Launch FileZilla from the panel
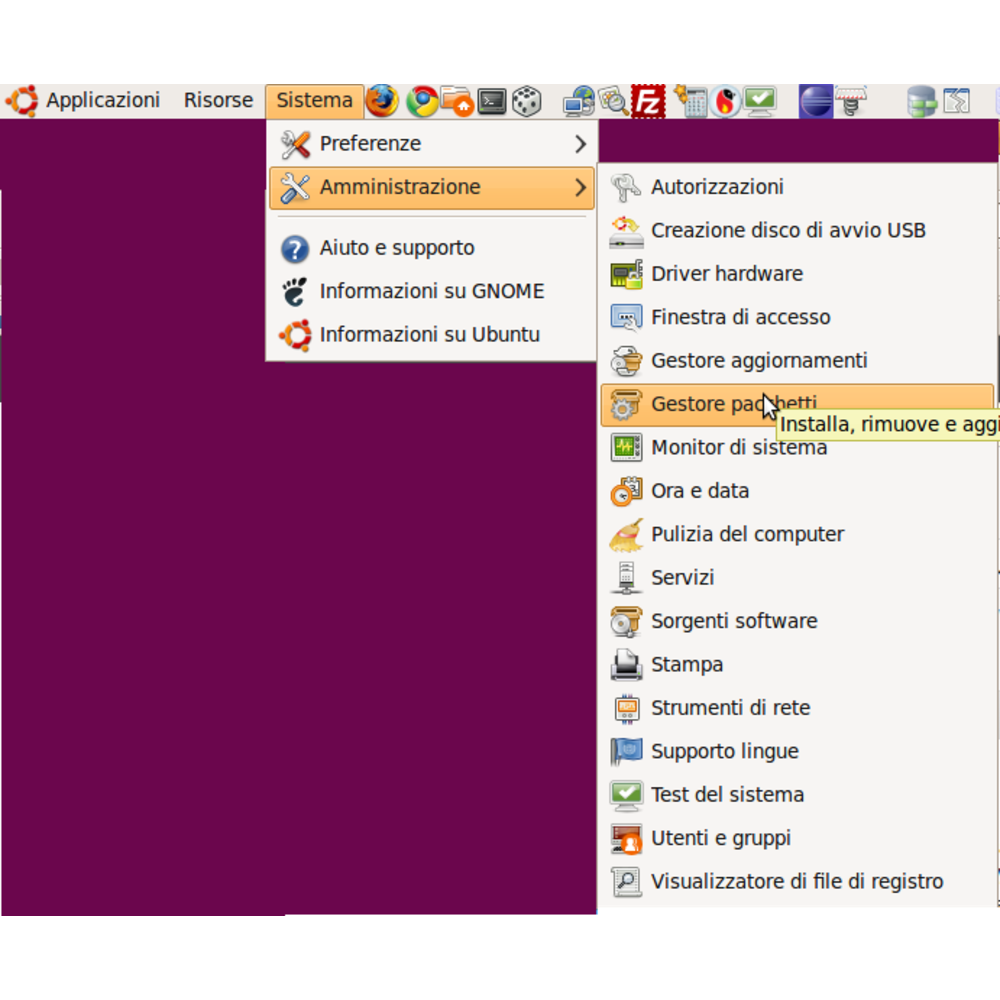 click(x=650, y=101)
